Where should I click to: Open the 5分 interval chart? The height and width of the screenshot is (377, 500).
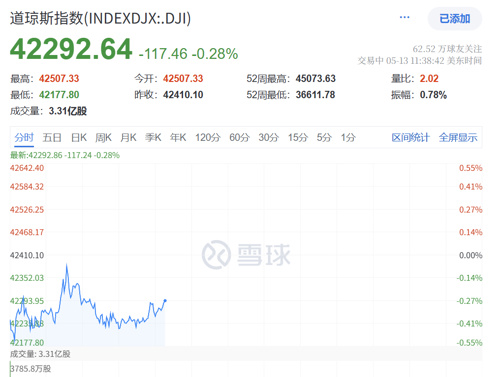coord(324,137)
